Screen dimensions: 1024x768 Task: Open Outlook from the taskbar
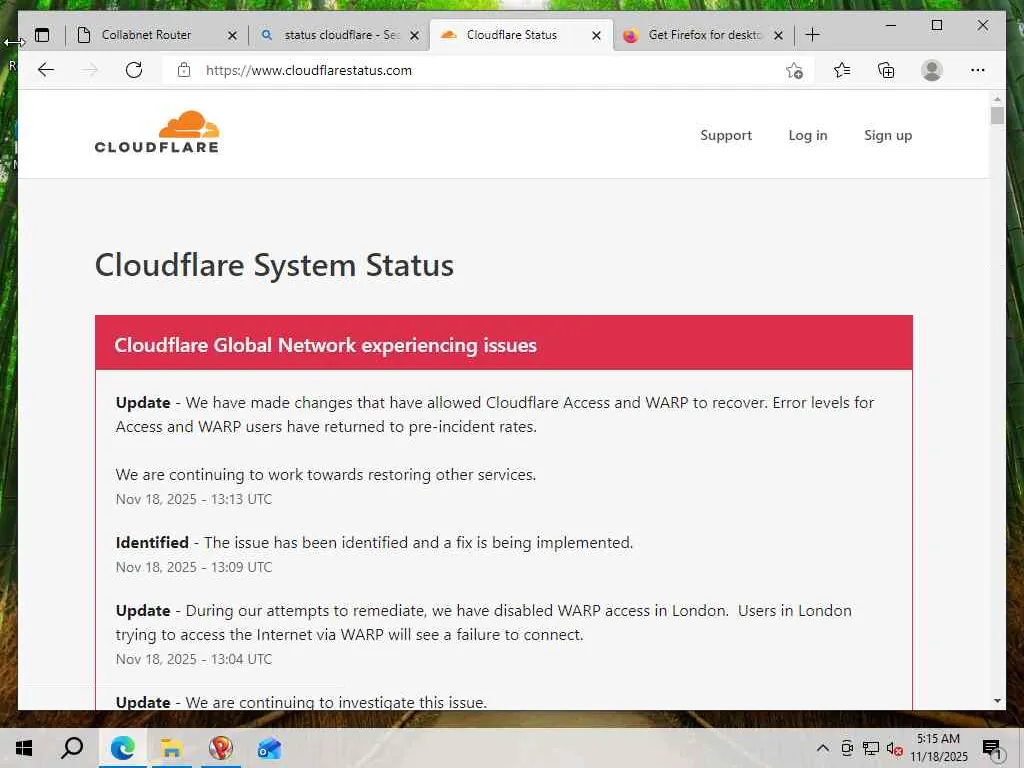pos(269,748)
